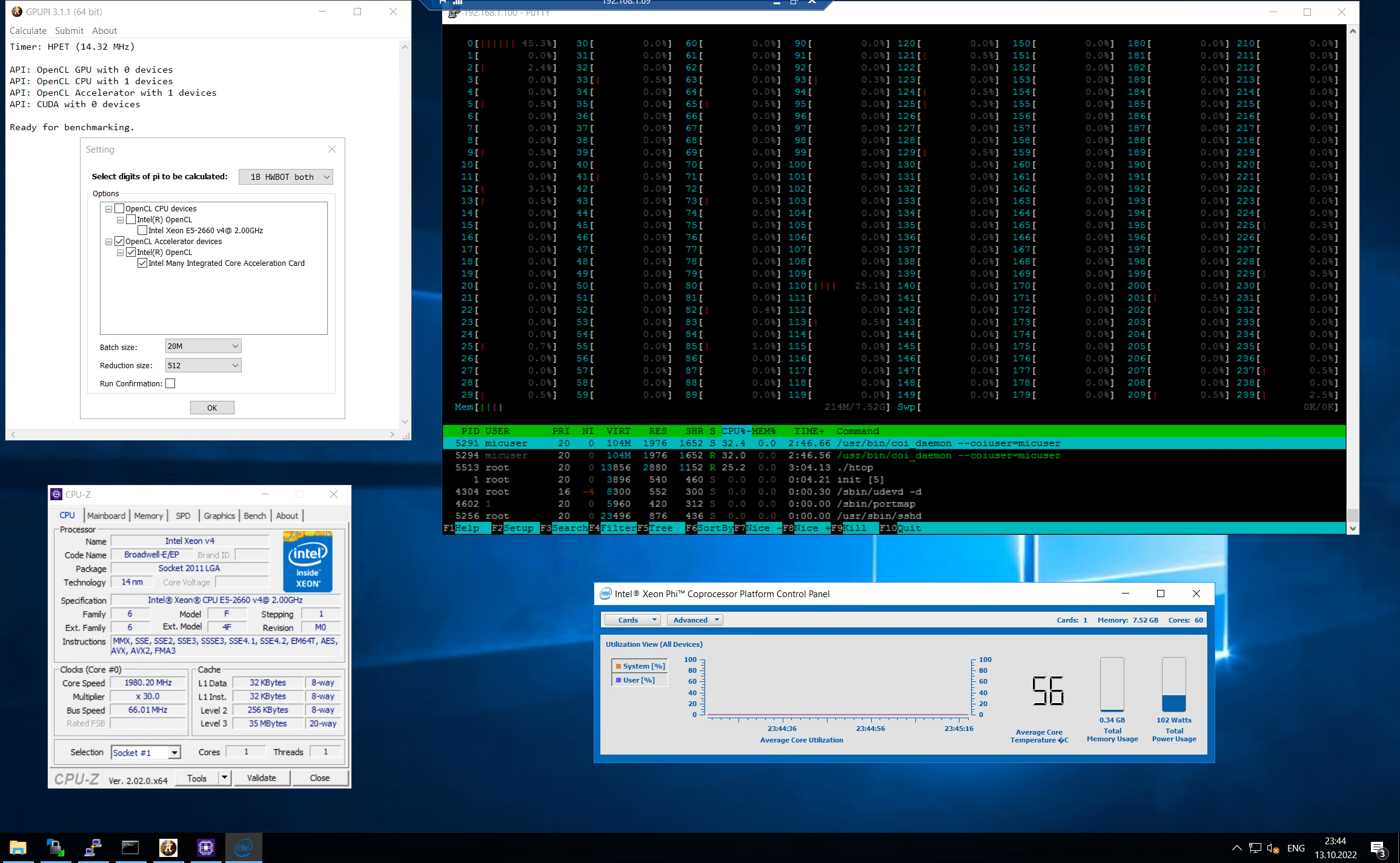Screen dimensions: 1400x863
Task: Click the GPUPI vertical scrollbar down arrow
Action: [405, 422]
